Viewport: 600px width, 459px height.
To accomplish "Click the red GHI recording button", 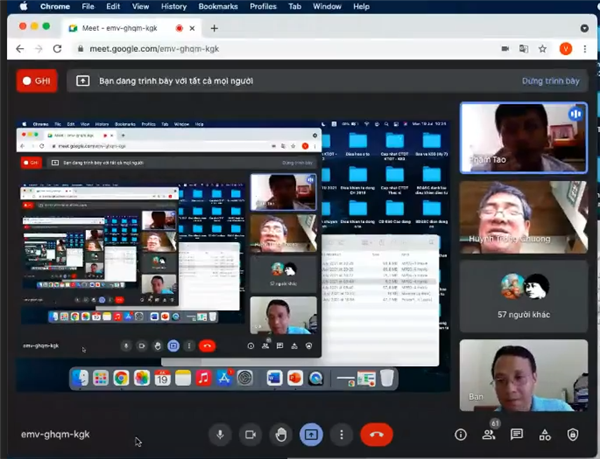I will [x=37, y=81].
